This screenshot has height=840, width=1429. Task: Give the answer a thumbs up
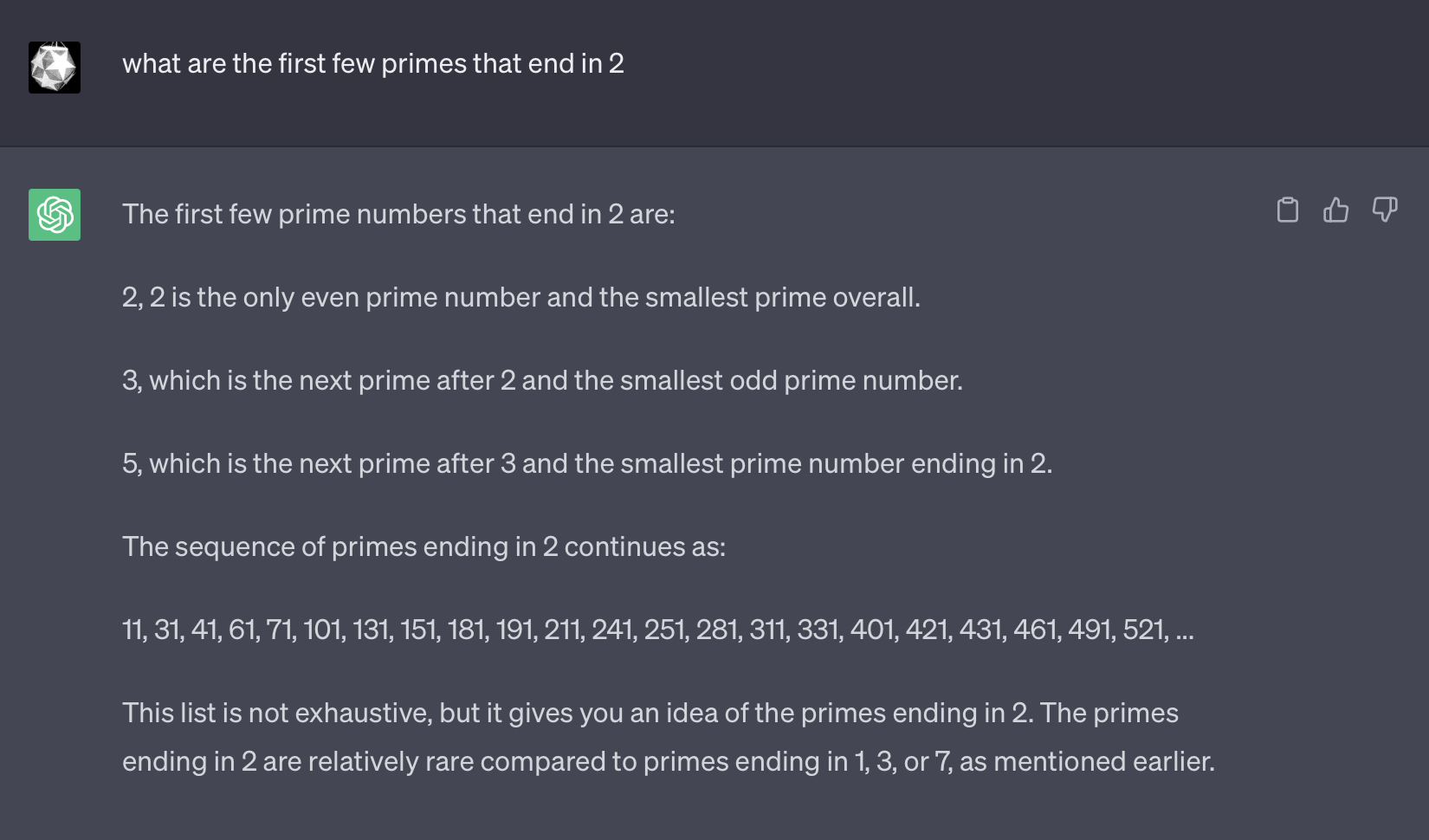pos(1335,210)
